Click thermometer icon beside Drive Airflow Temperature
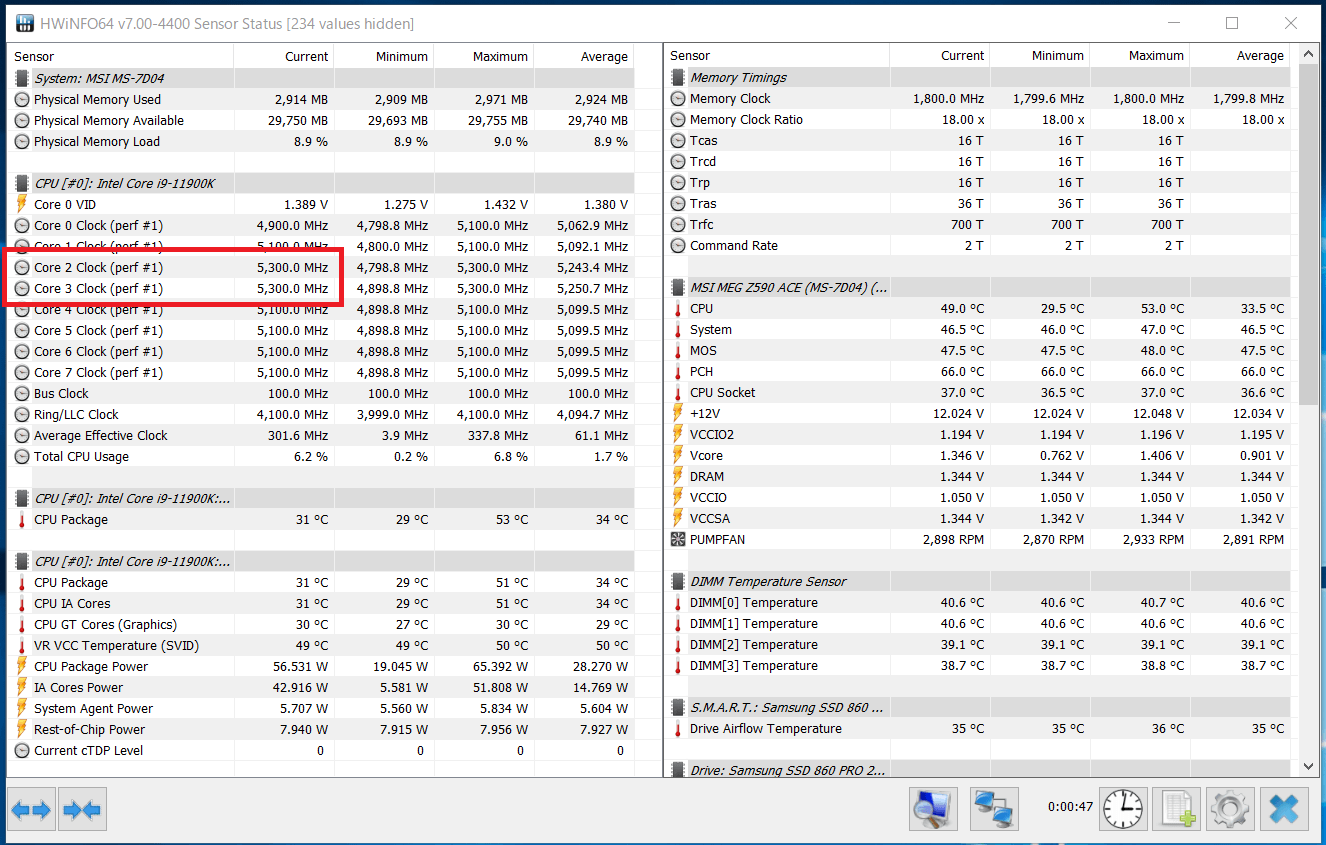Image resolution: width=1326 pixels, height=845 pixels. coord(678,728)
